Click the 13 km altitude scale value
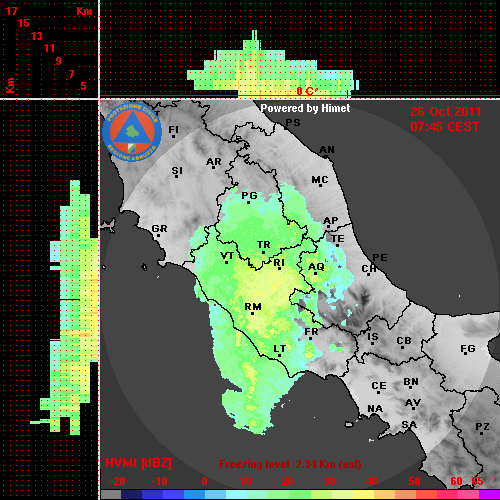Viewport: 500px width, 500px height. [36, 36]
